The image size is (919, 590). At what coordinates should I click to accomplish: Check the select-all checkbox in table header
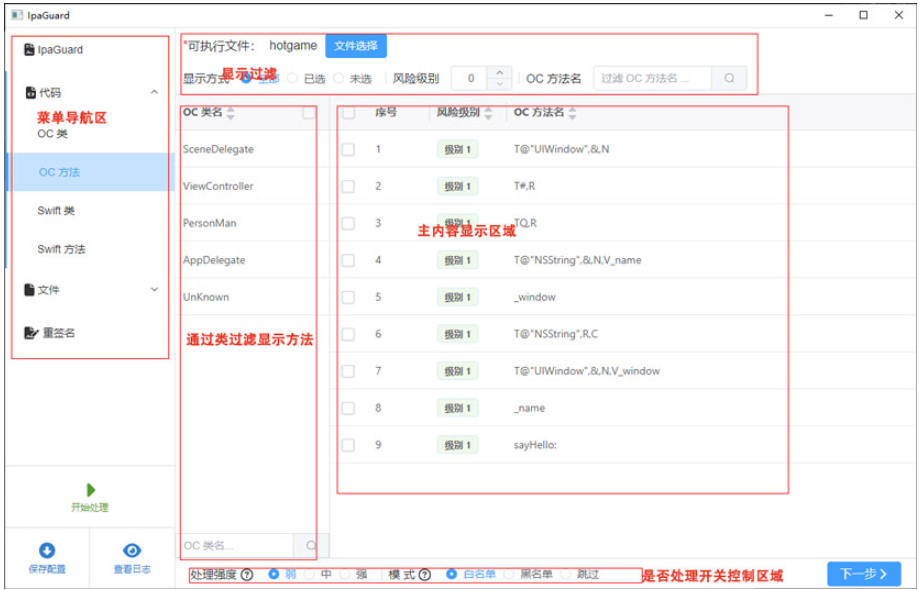pyautogui.click(x=347, y=113)
